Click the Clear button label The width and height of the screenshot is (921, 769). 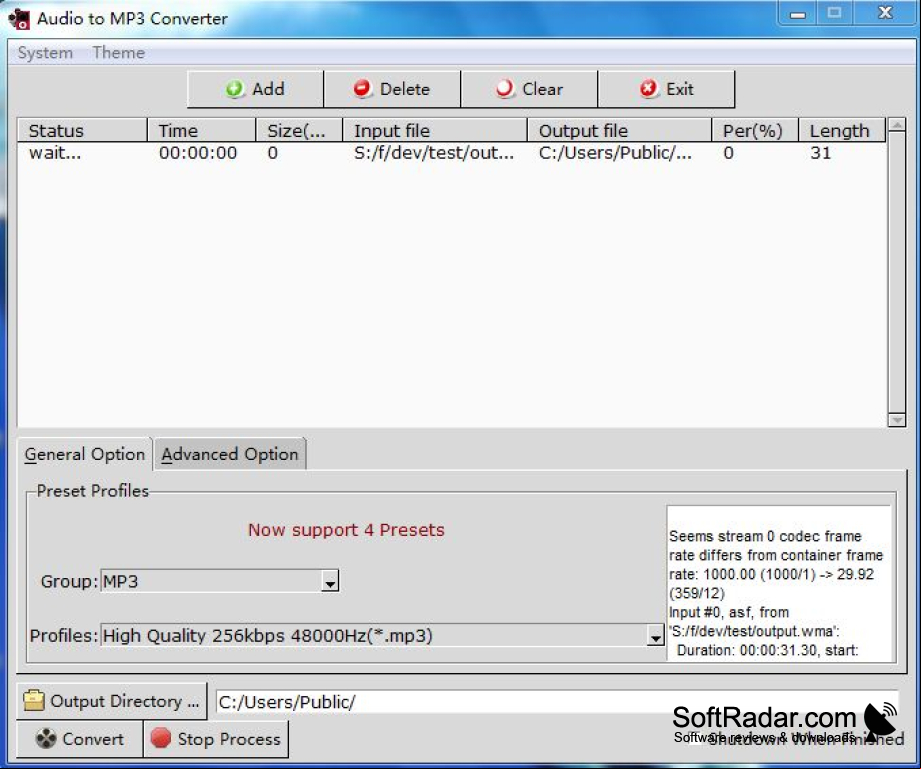pyautogui.click(x=543, y=89)
